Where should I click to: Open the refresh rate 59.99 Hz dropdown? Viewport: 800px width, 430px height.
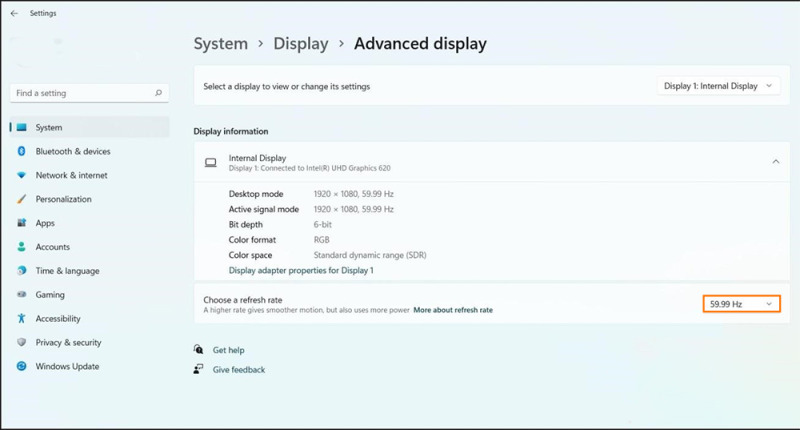click(741, 304)
